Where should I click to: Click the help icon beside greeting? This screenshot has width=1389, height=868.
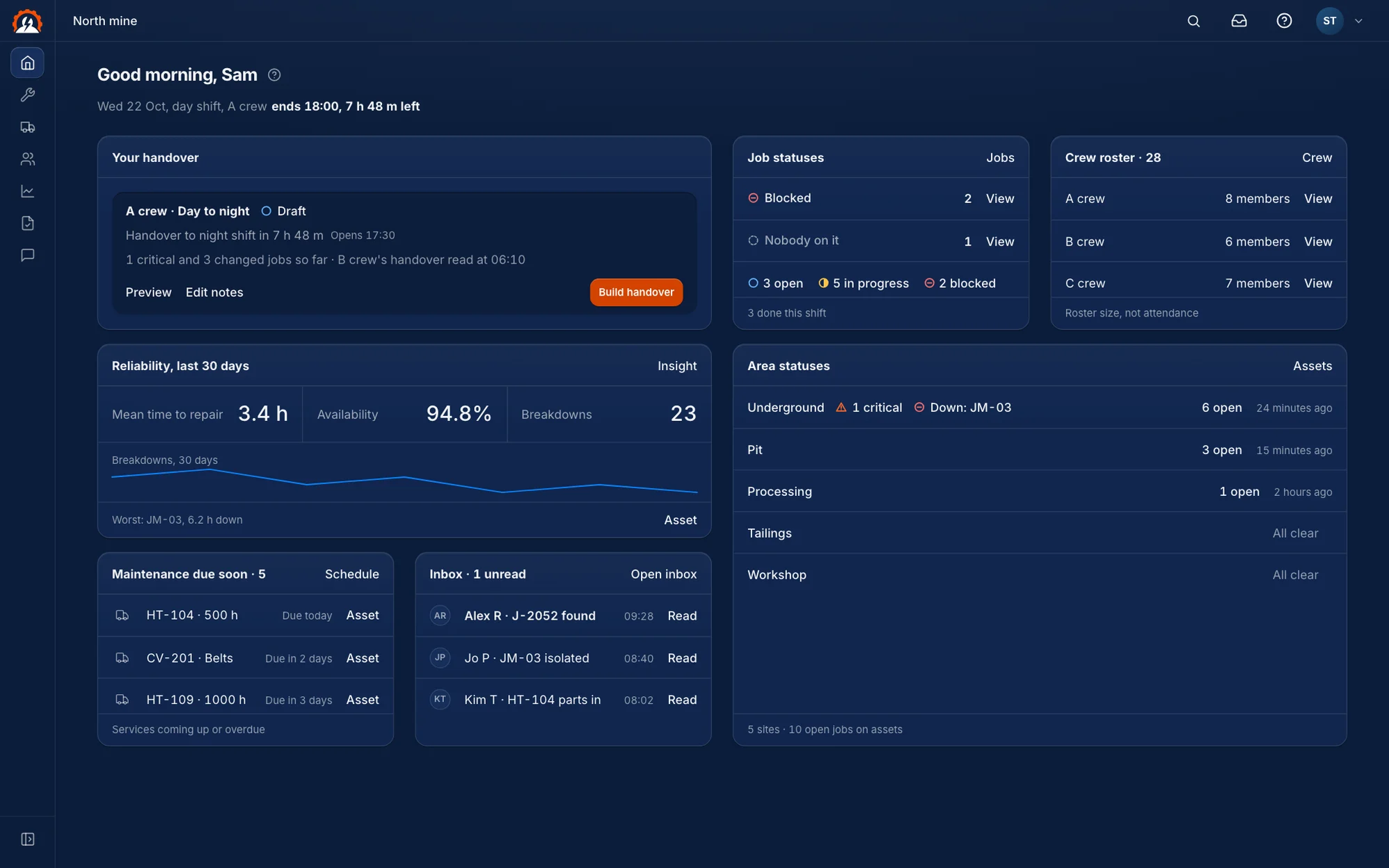274,74
